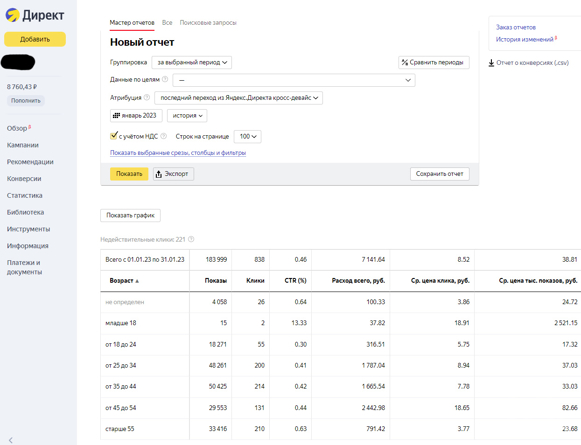Click the download icon for Отчет о конверсиях
Image resolution: width=581 pixels, height=445 pixels.
coord(491,63)
